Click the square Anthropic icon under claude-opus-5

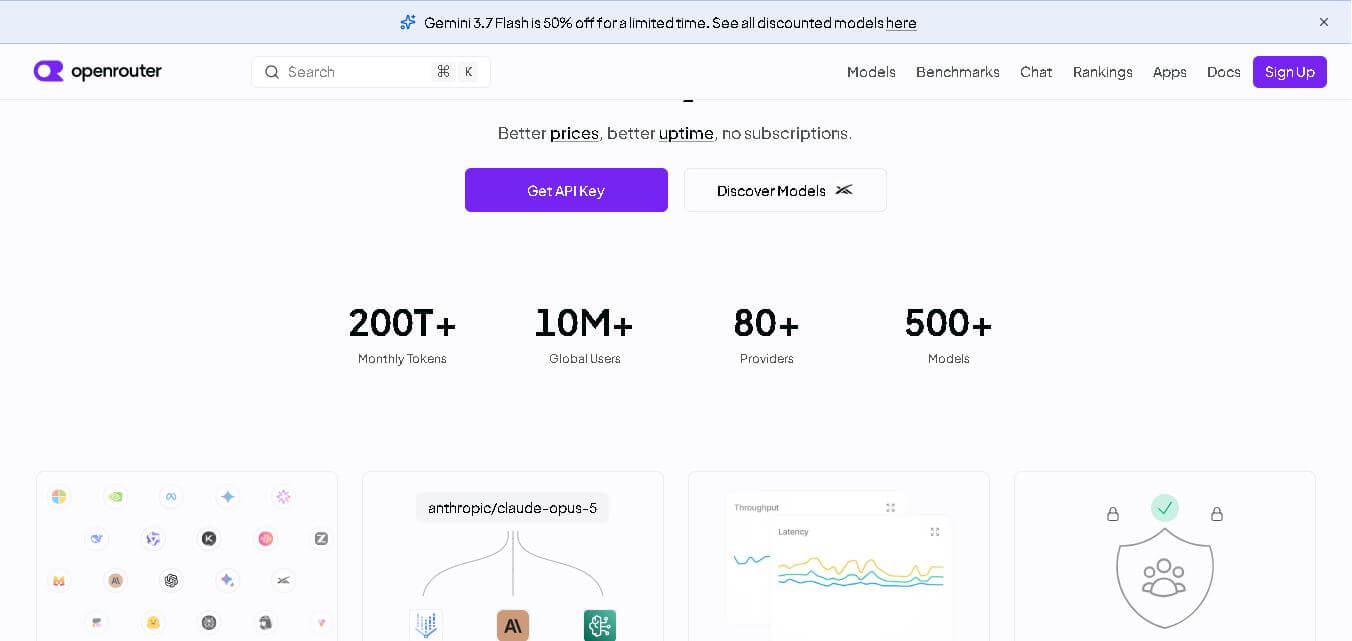coord(513,625)
